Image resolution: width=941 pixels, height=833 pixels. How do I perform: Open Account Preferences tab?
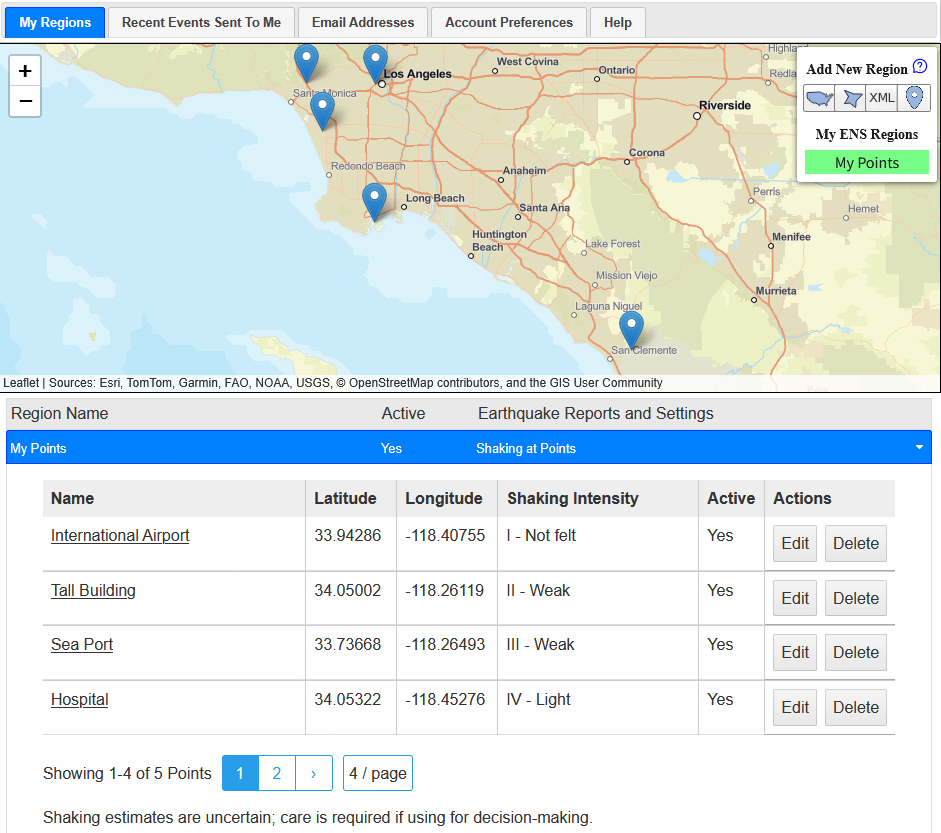click(509, 23)
